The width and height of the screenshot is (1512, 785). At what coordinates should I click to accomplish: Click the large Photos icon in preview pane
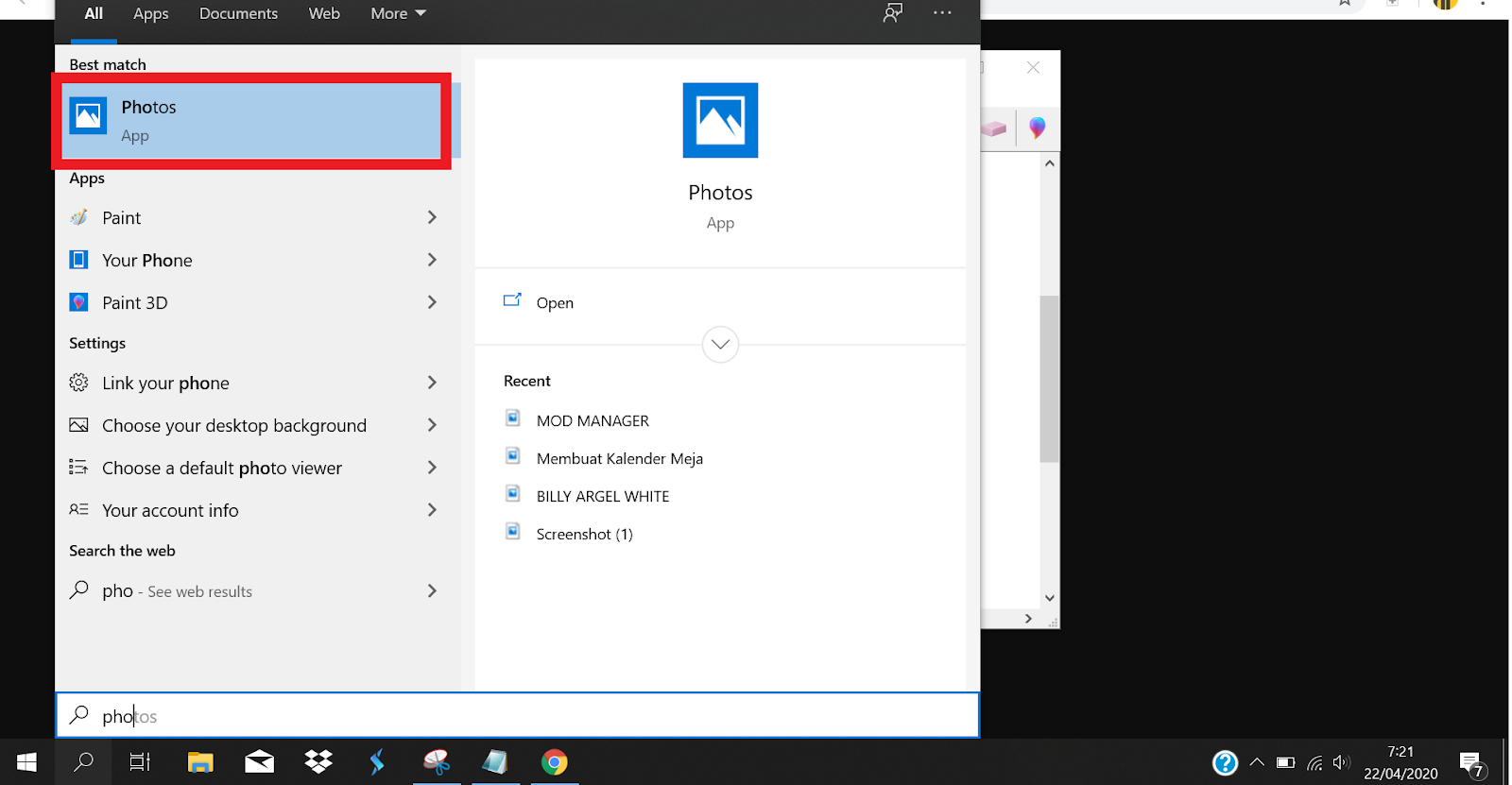(x=720, y=120)
